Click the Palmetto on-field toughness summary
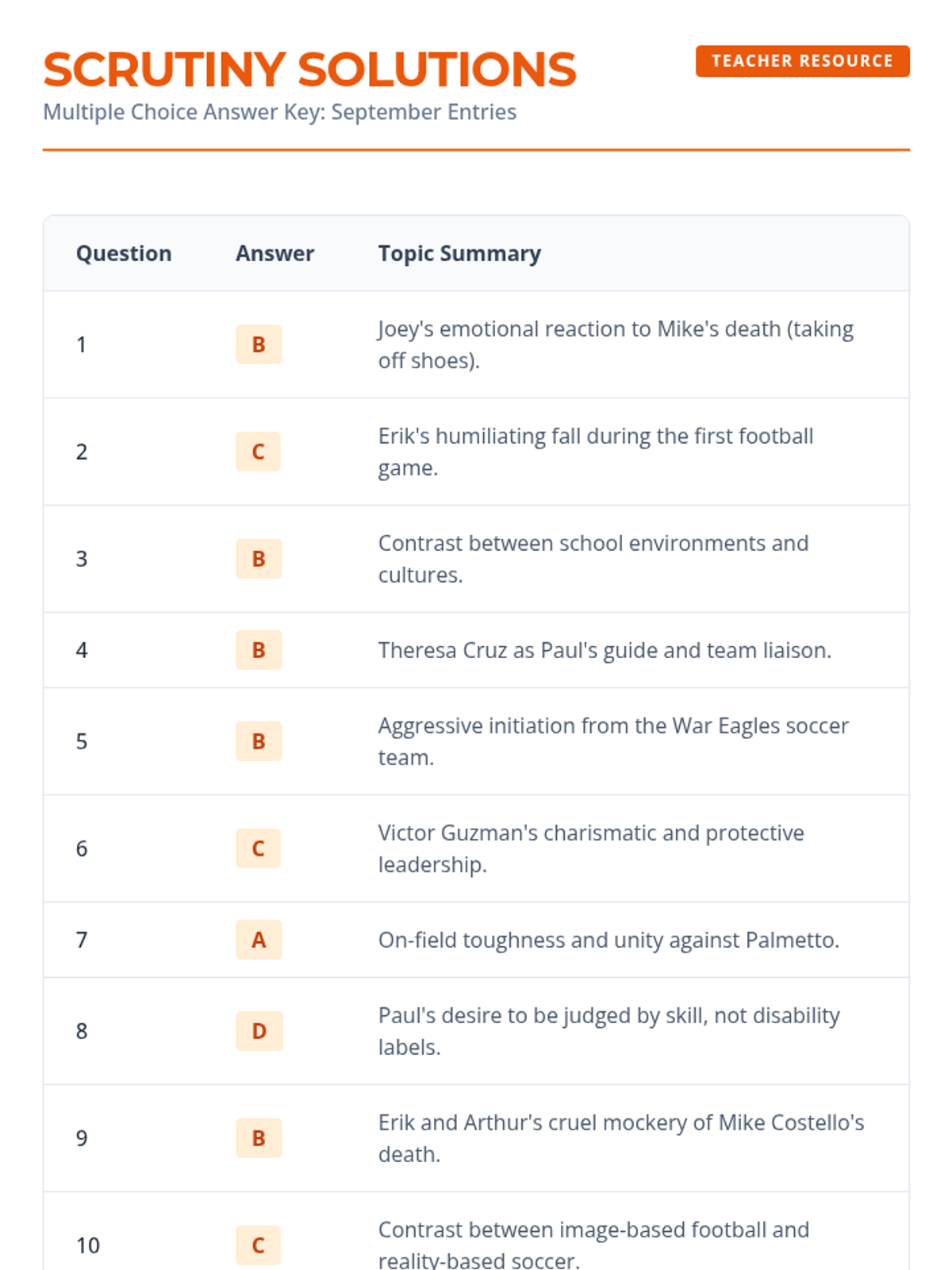This screenshot has width=952, height=1270. [x=608, y=940]
